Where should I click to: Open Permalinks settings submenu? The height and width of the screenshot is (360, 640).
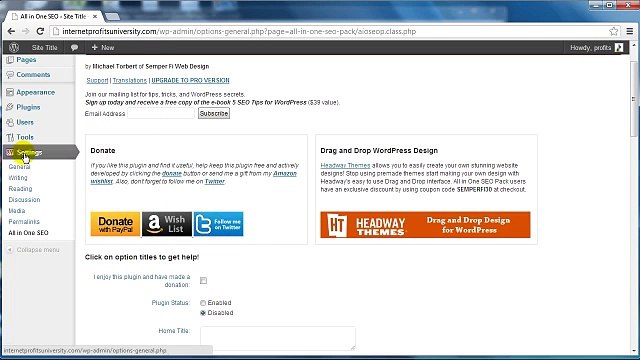tap(24, 222)
